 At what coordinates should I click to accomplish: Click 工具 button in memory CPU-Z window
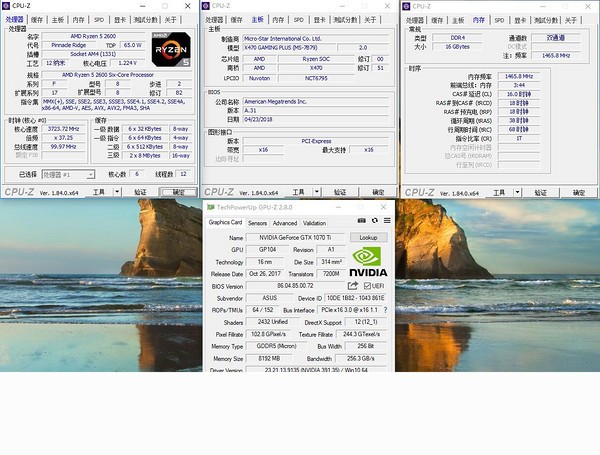pos(499,192)
